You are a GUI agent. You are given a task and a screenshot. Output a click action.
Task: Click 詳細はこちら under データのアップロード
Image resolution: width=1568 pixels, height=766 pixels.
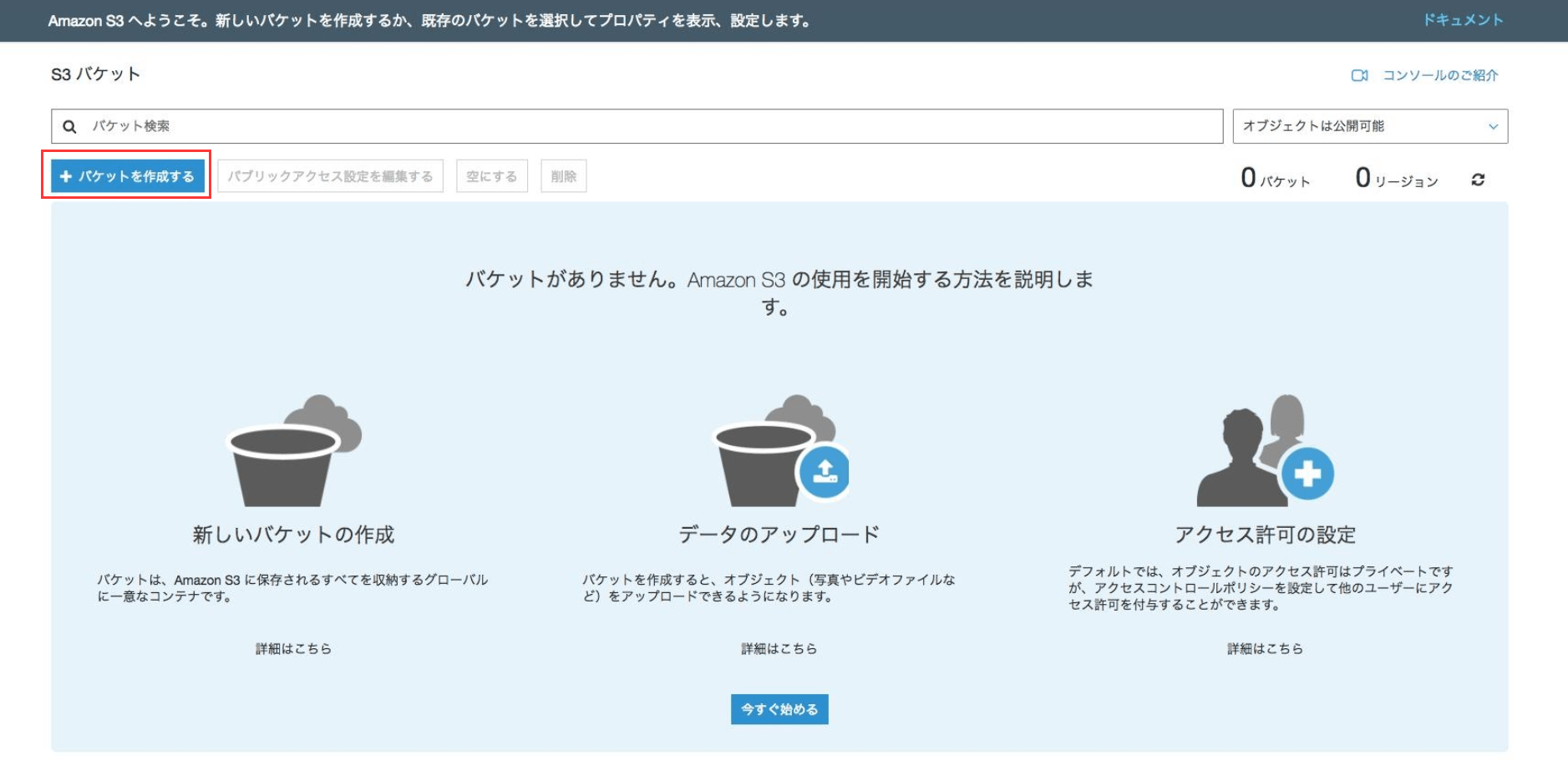tap(779, 648)
